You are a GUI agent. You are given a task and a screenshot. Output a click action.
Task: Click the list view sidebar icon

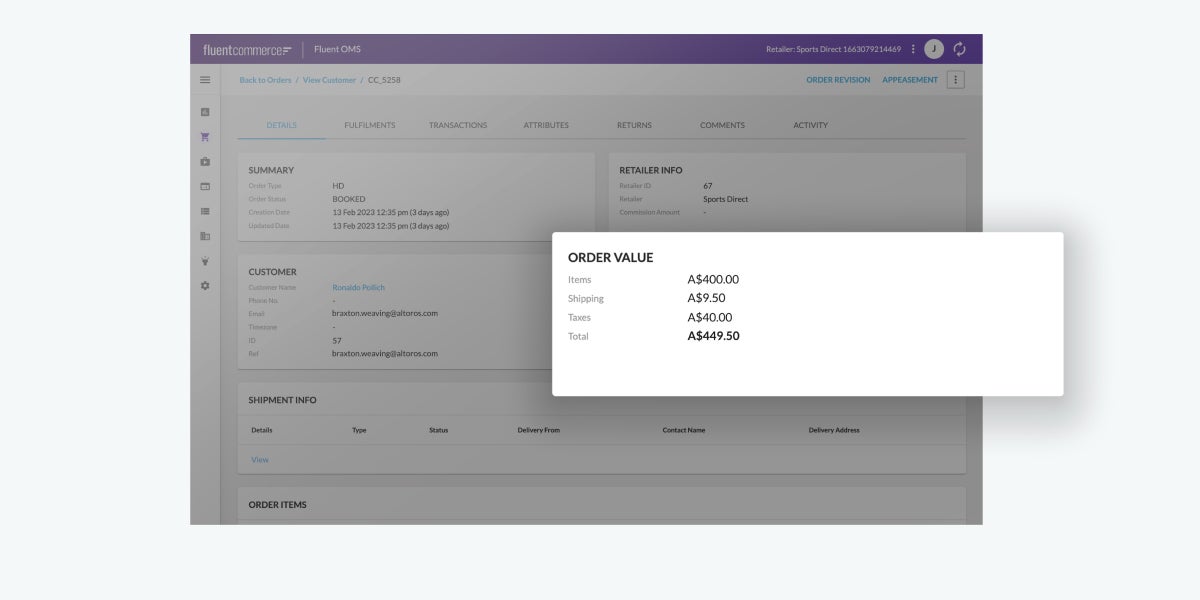tap(205, 211)
